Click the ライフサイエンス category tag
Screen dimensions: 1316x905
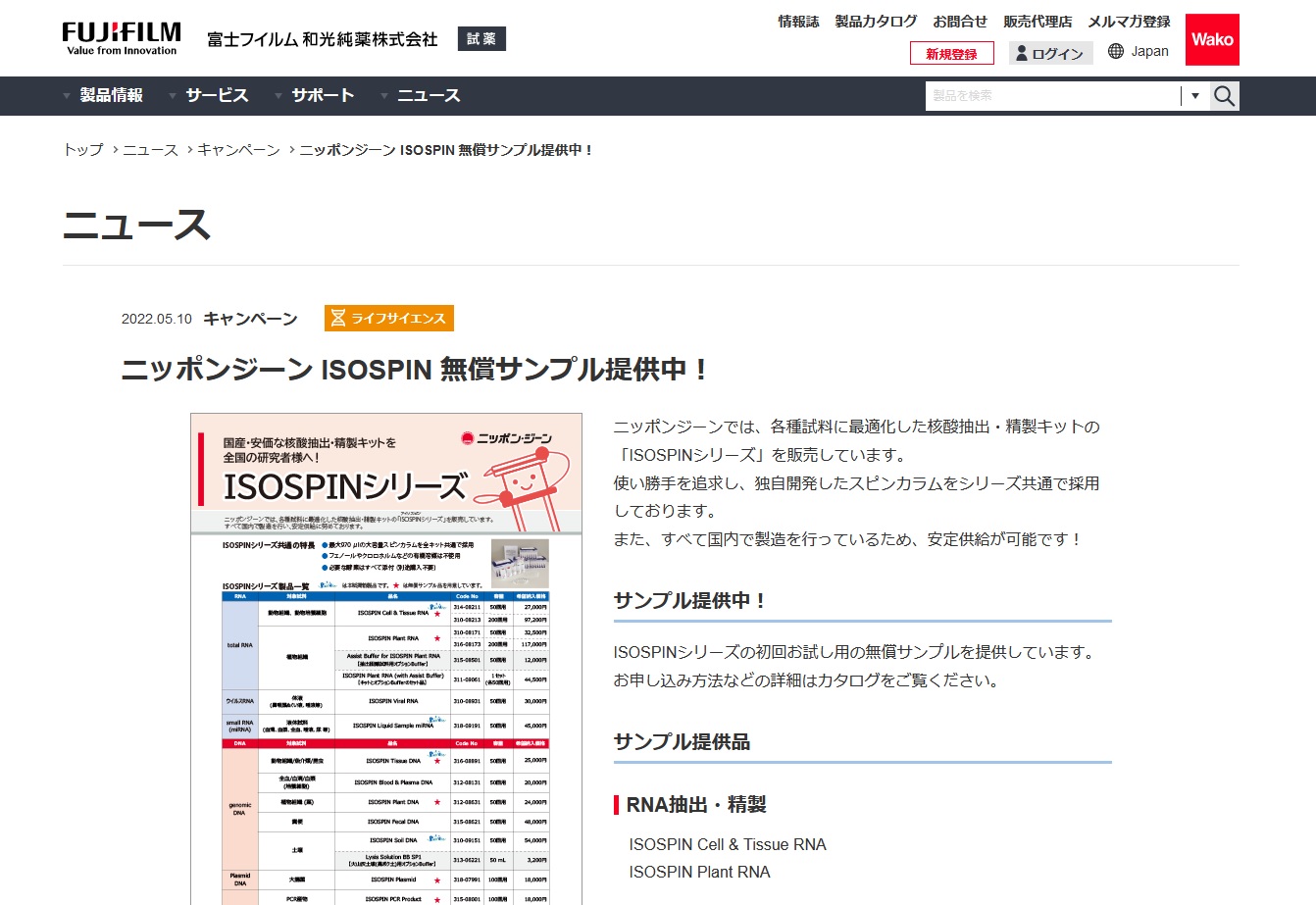pyautogui.click(x=389, y=319)
